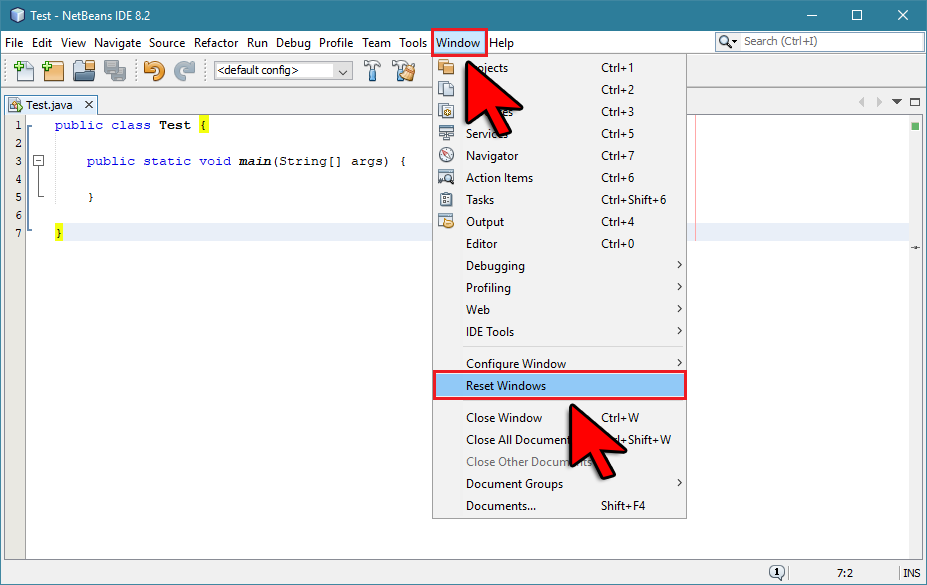The width and height of the screenshot is (927, 585).
Task: Open the Help menu
Action: tap(501, 43)
